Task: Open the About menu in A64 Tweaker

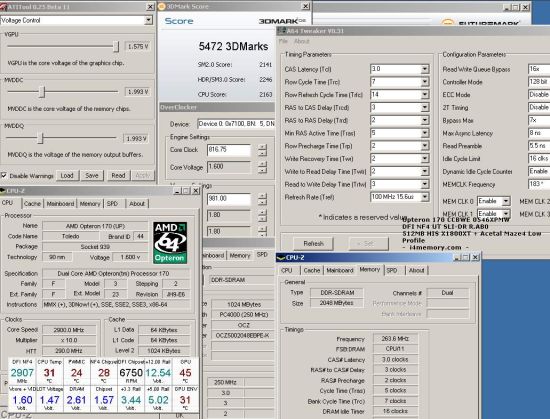Action: click(301, 41)
